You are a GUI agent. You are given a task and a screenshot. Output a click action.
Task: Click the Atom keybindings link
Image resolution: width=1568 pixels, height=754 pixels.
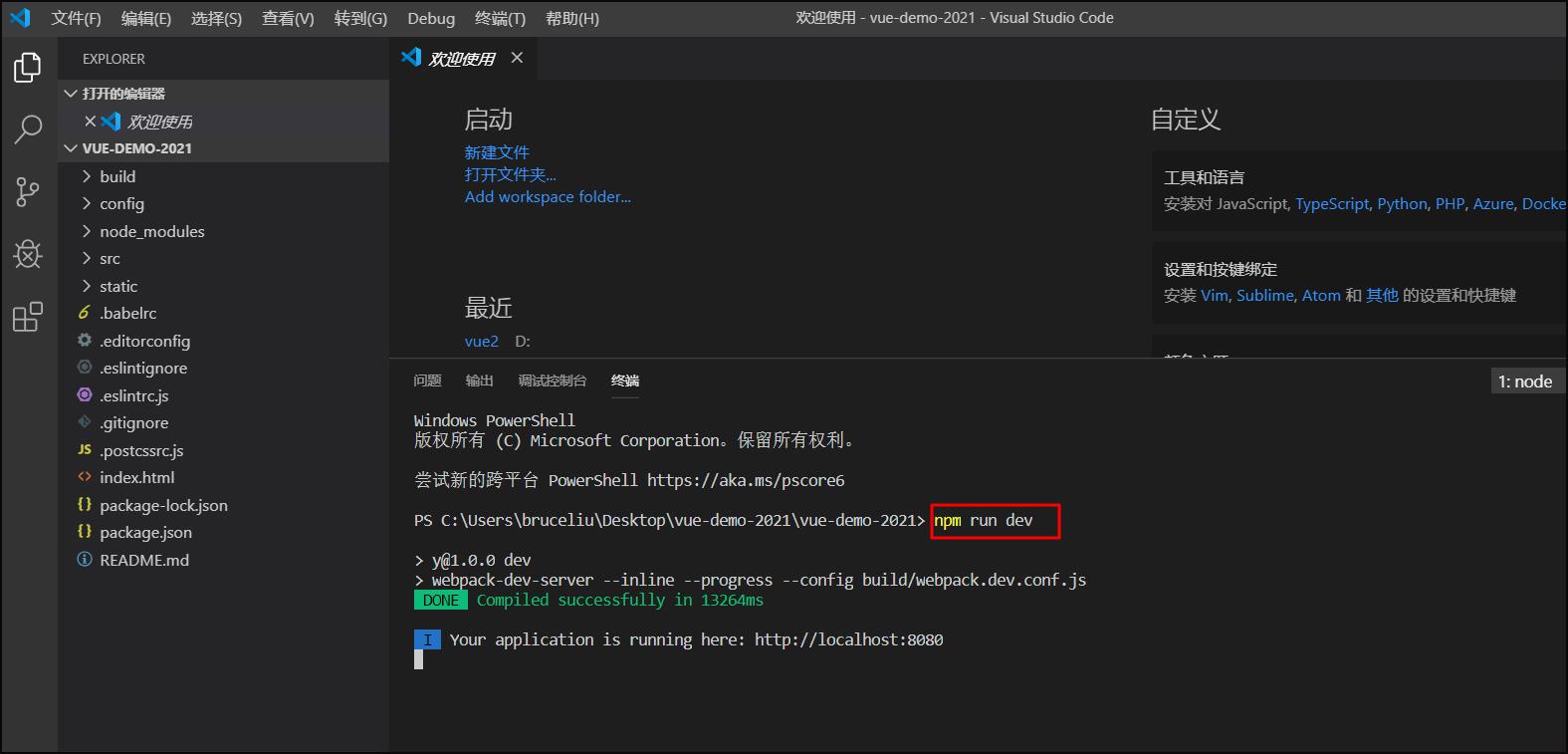click(1321, 295)
